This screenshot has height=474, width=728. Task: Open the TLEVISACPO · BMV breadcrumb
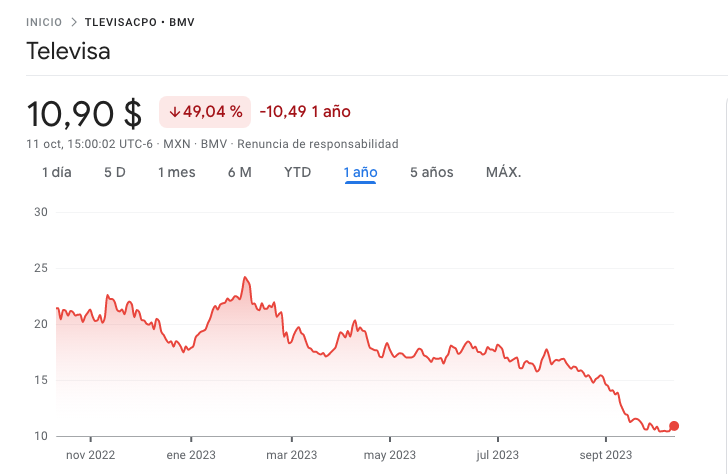[x=140, y=21]
